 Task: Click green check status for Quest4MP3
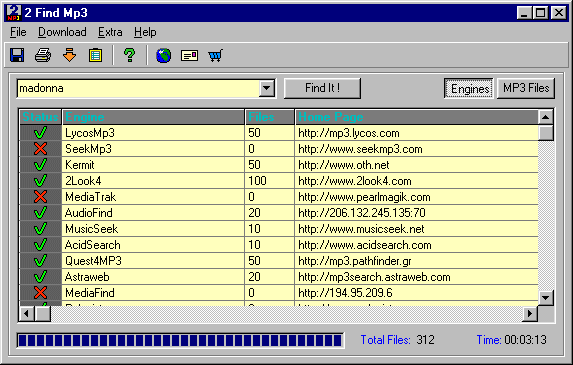tap(40, 261)
